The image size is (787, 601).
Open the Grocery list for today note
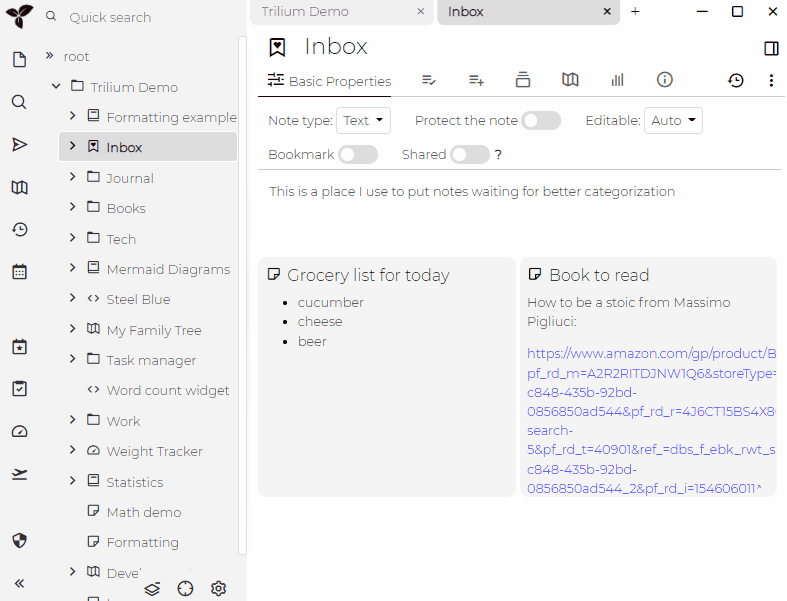(x=368, y=275)
